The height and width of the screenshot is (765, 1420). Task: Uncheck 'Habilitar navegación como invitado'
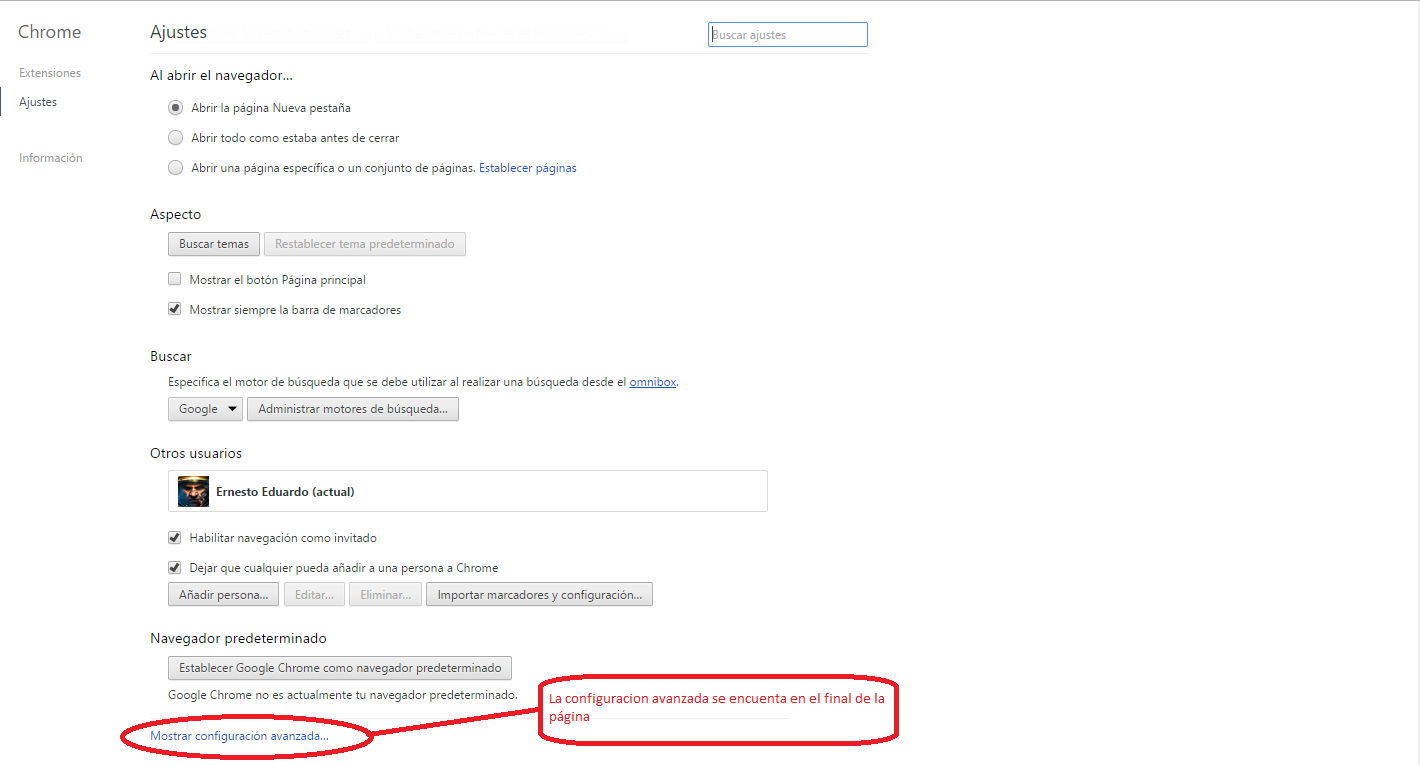(x=175, y=538)
